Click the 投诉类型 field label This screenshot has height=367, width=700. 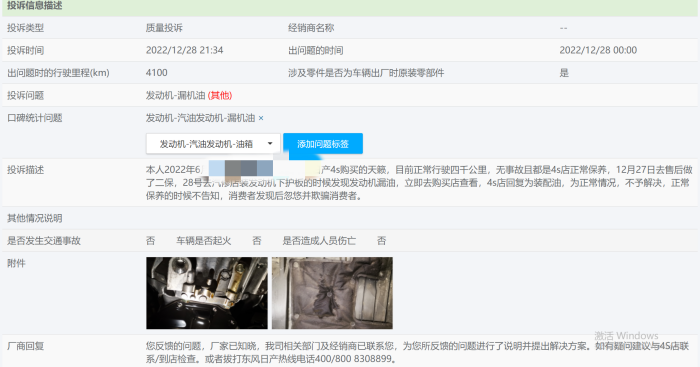coord(25,28)
